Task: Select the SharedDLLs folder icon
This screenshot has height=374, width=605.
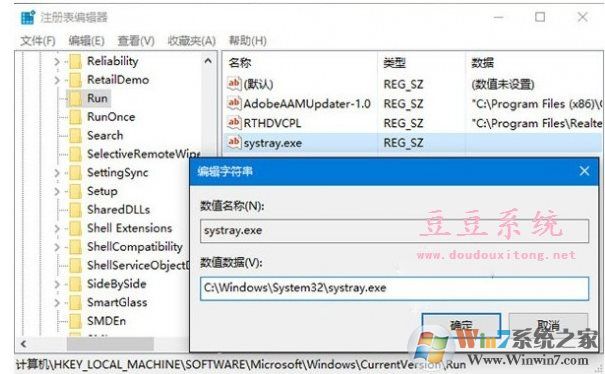Action: [76, 210]
